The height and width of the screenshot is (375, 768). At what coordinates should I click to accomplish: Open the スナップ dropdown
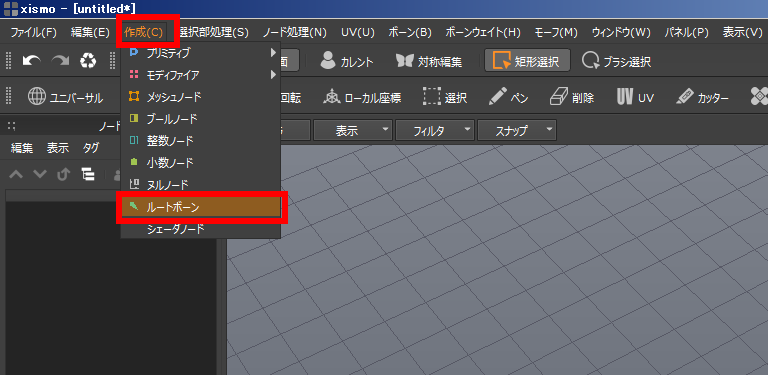(517, 130)
